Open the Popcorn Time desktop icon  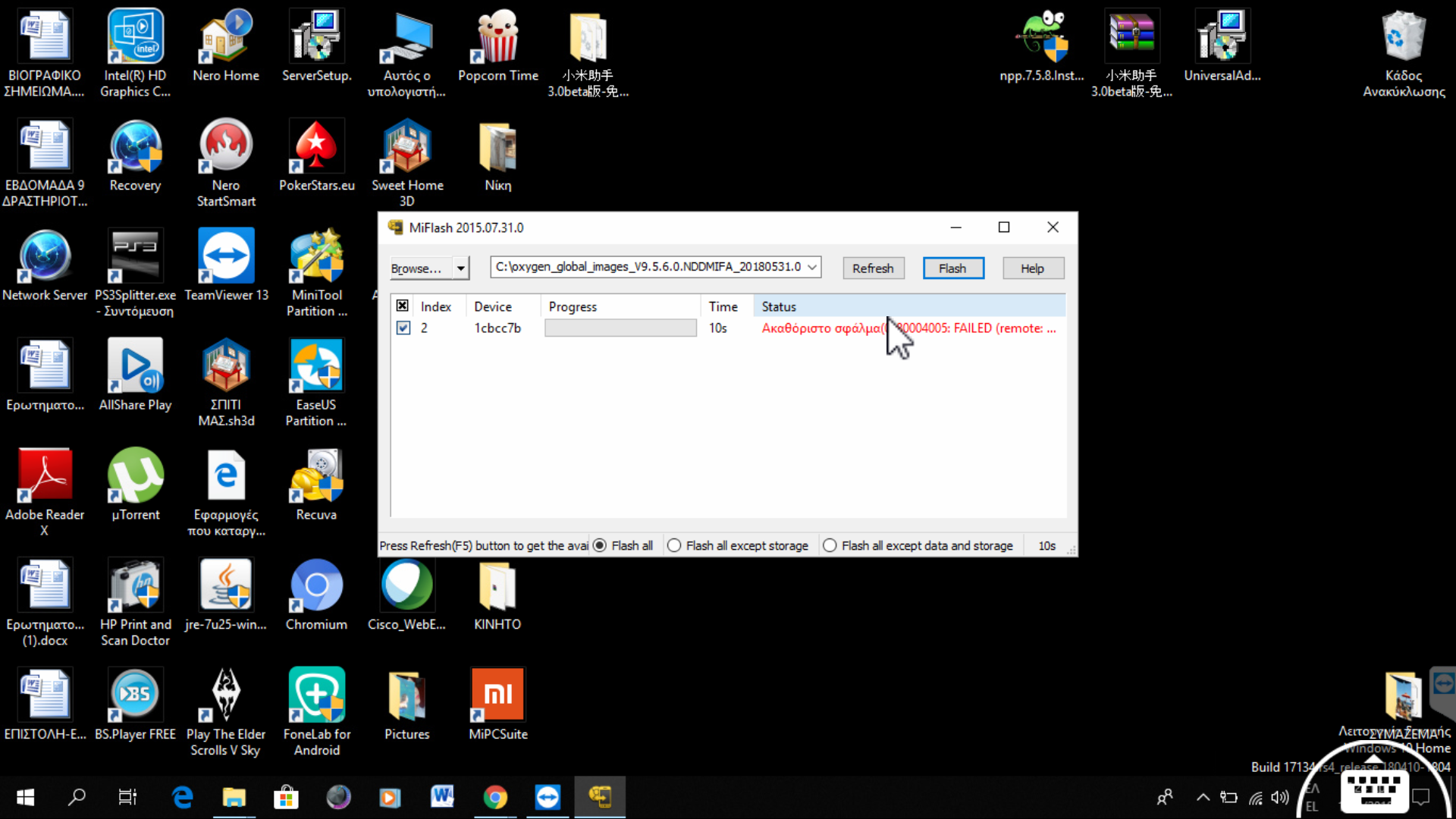pos(497,36)
